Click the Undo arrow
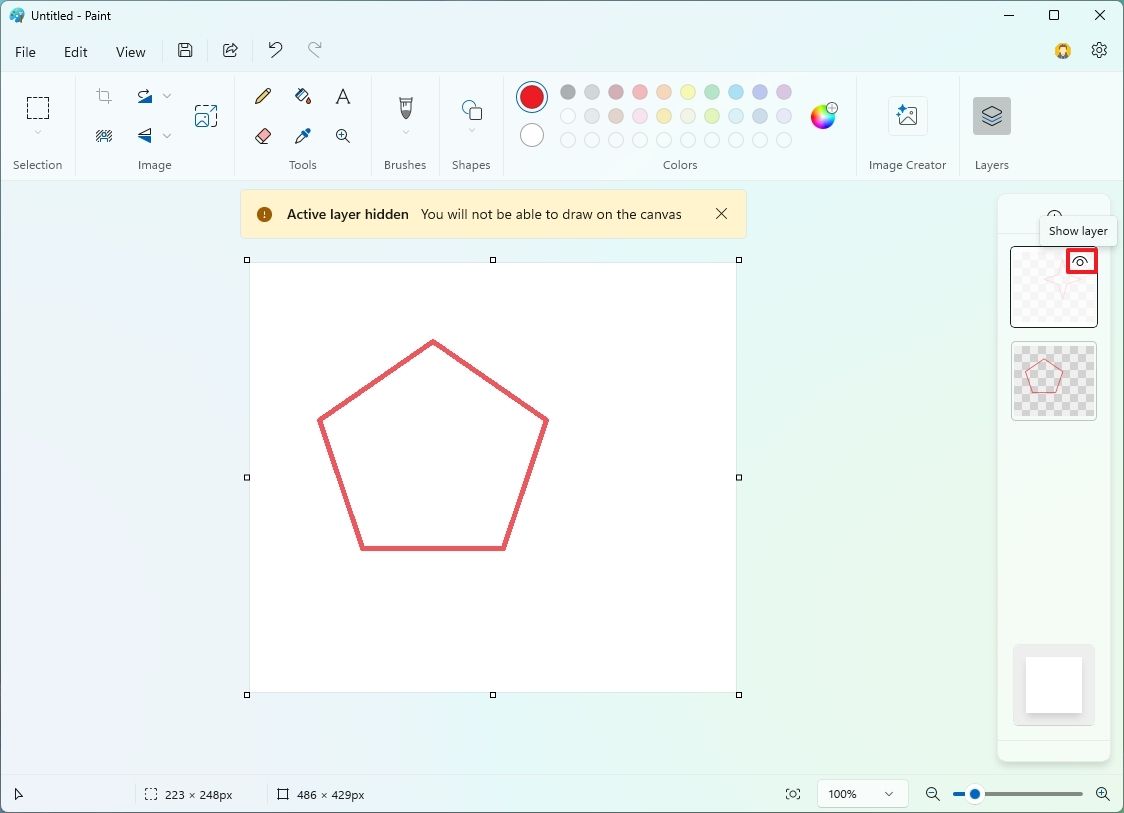This screenshot has width=1124, height=813. coord(274,50)
